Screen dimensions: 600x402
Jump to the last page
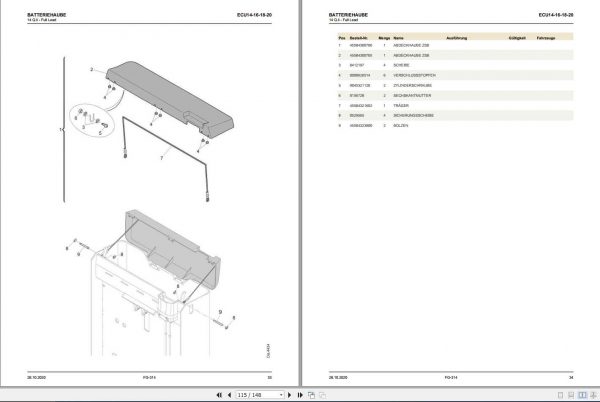(x=300, y=395)
